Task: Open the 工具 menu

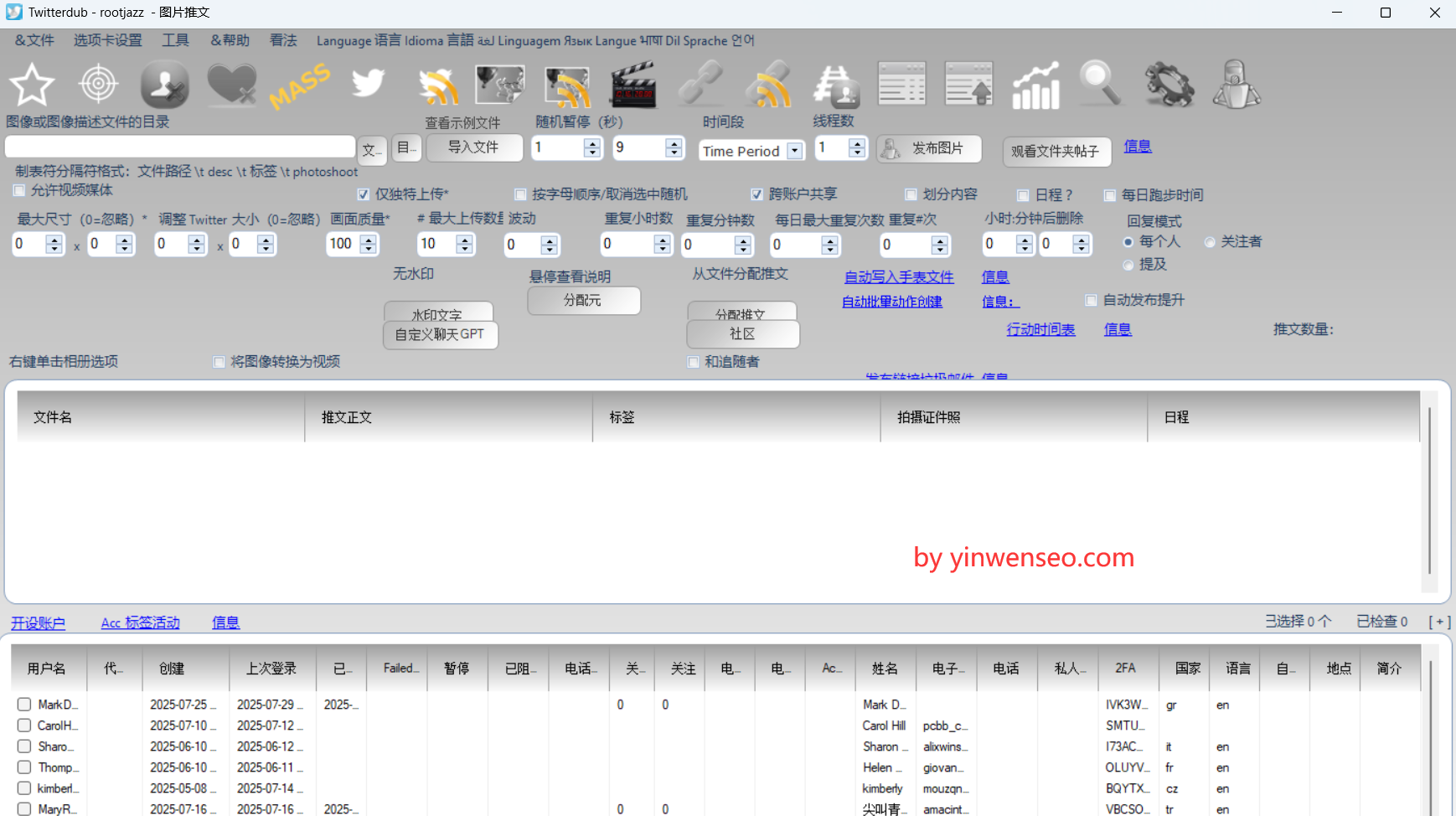Action: click(x=175, y=40)
